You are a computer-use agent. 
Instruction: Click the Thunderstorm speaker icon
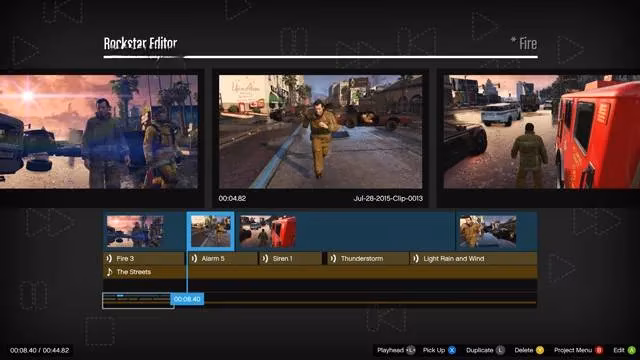(333, 258)
